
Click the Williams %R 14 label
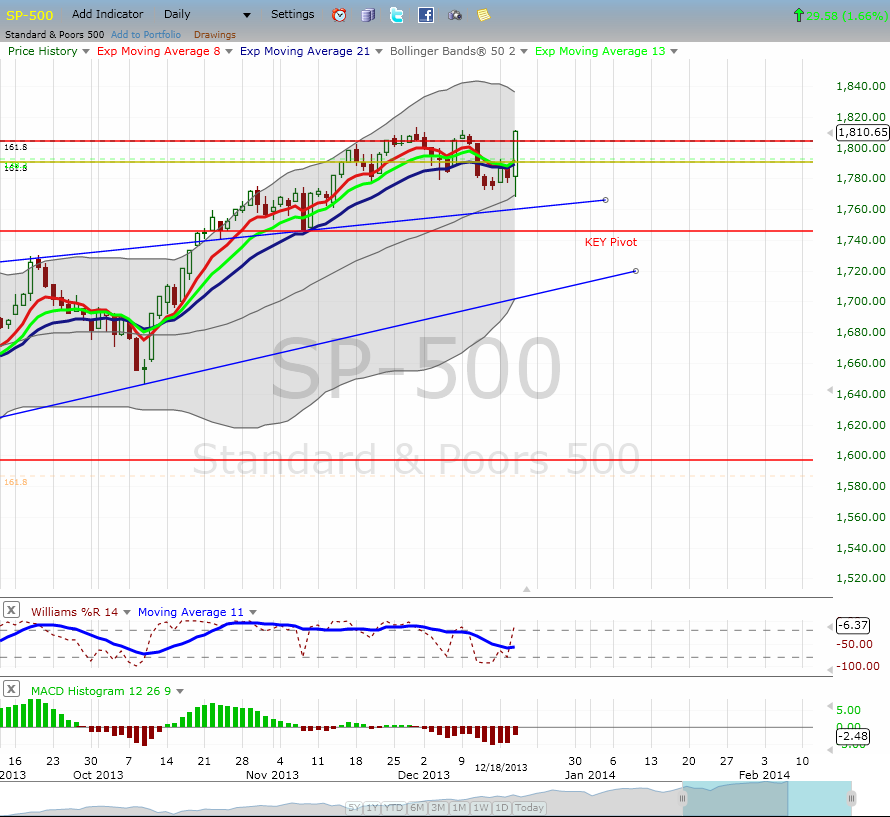pos(74,612)
